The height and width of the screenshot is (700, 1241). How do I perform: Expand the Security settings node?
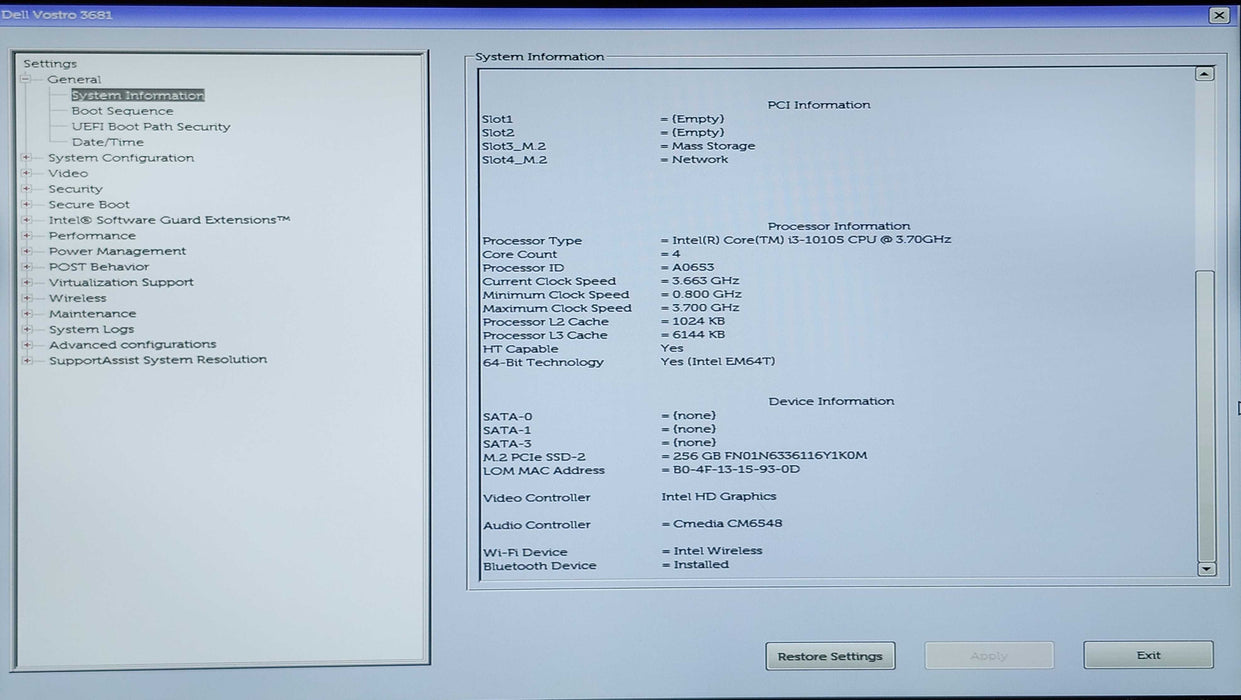click(26, 189)
